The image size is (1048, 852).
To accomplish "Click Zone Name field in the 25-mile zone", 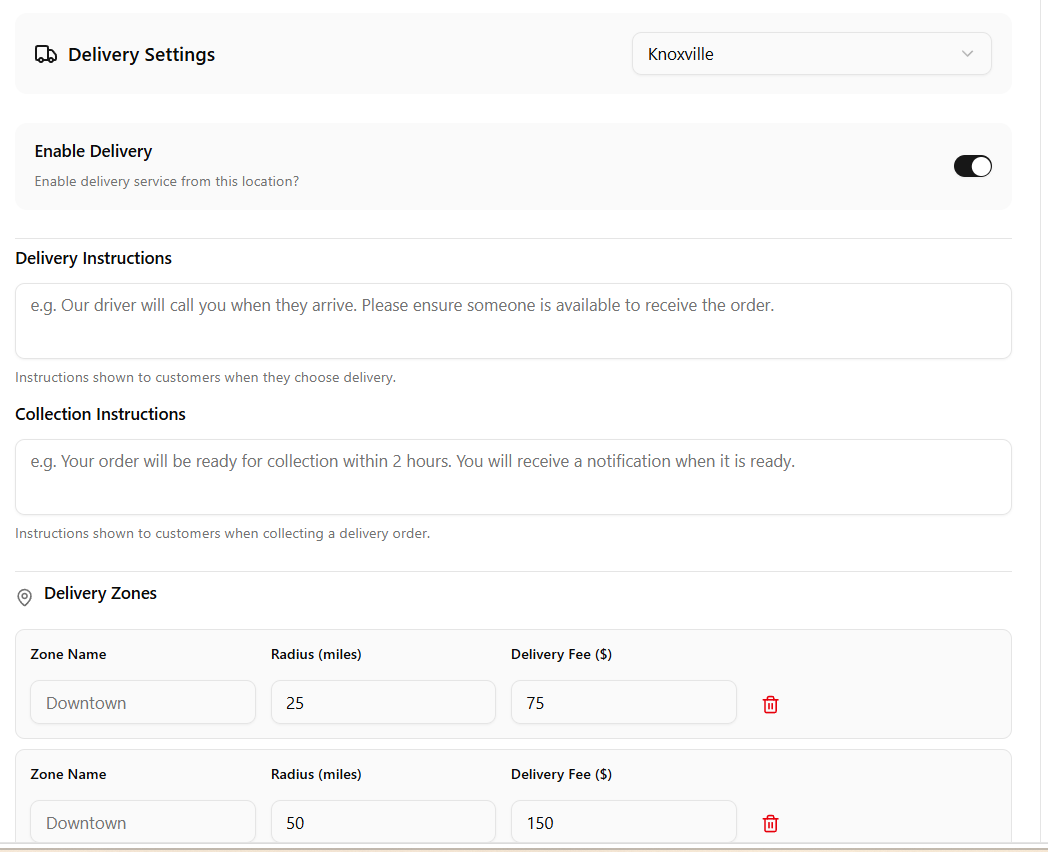I will pyautogui.click(x=143, y=702).
